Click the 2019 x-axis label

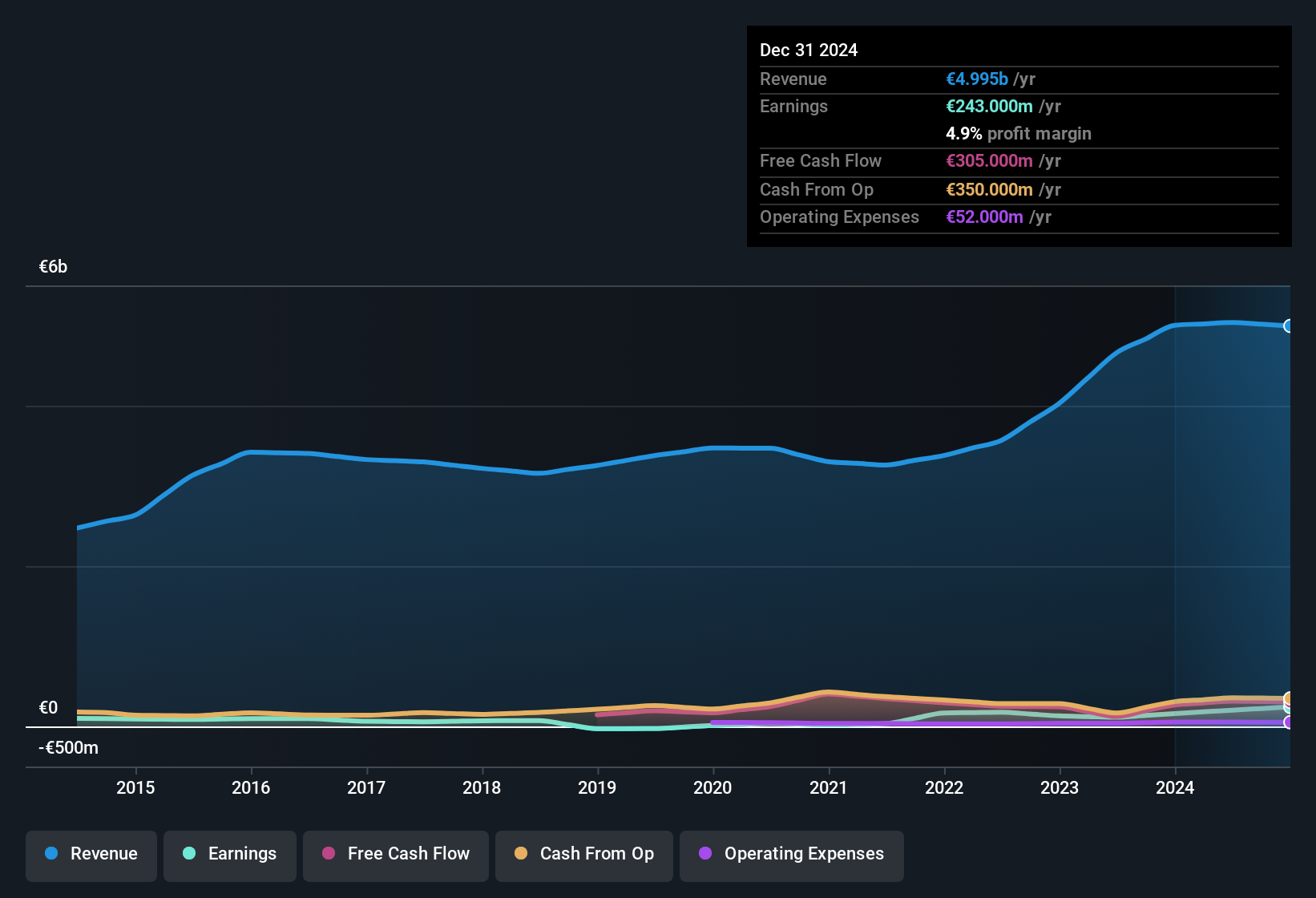coord(597,787)
